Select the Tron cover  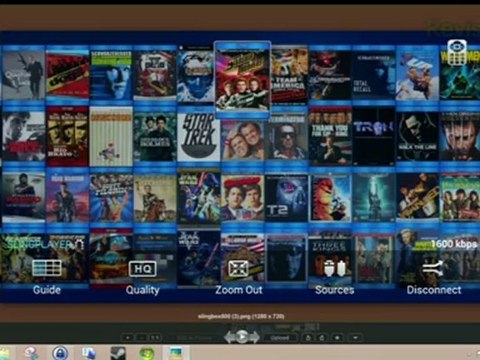pos(373,137)
